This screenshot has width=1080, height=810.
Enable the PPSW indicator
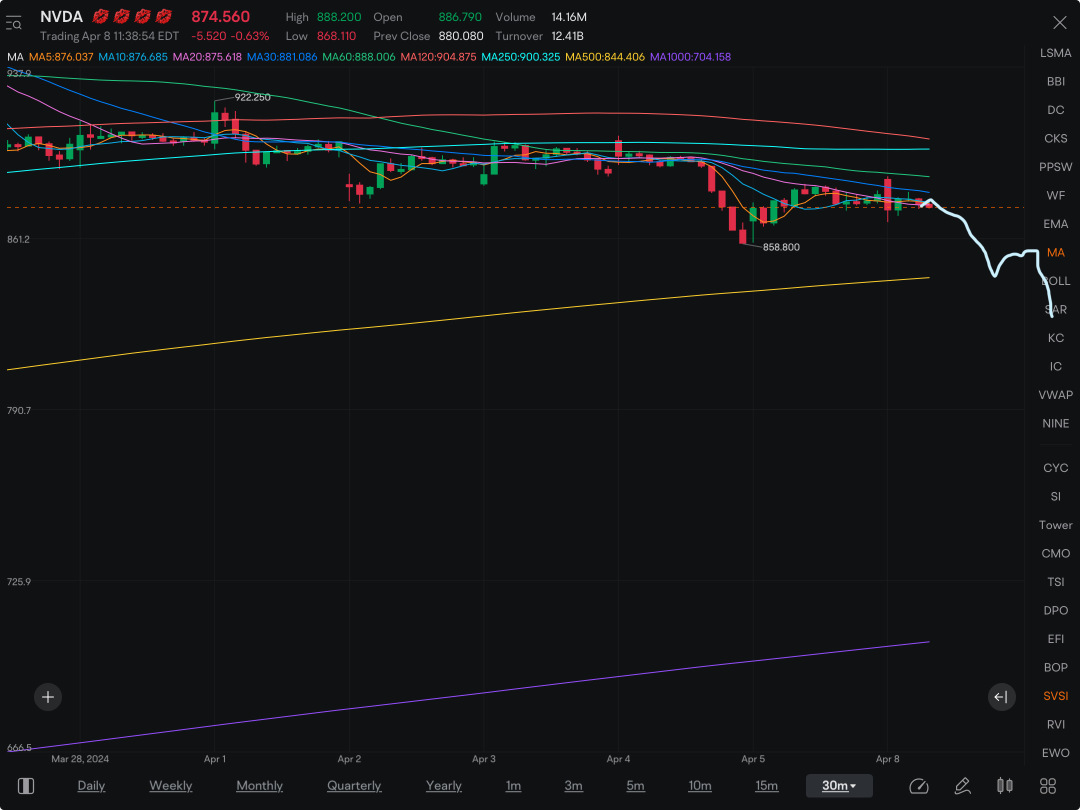coord(1055,167)
